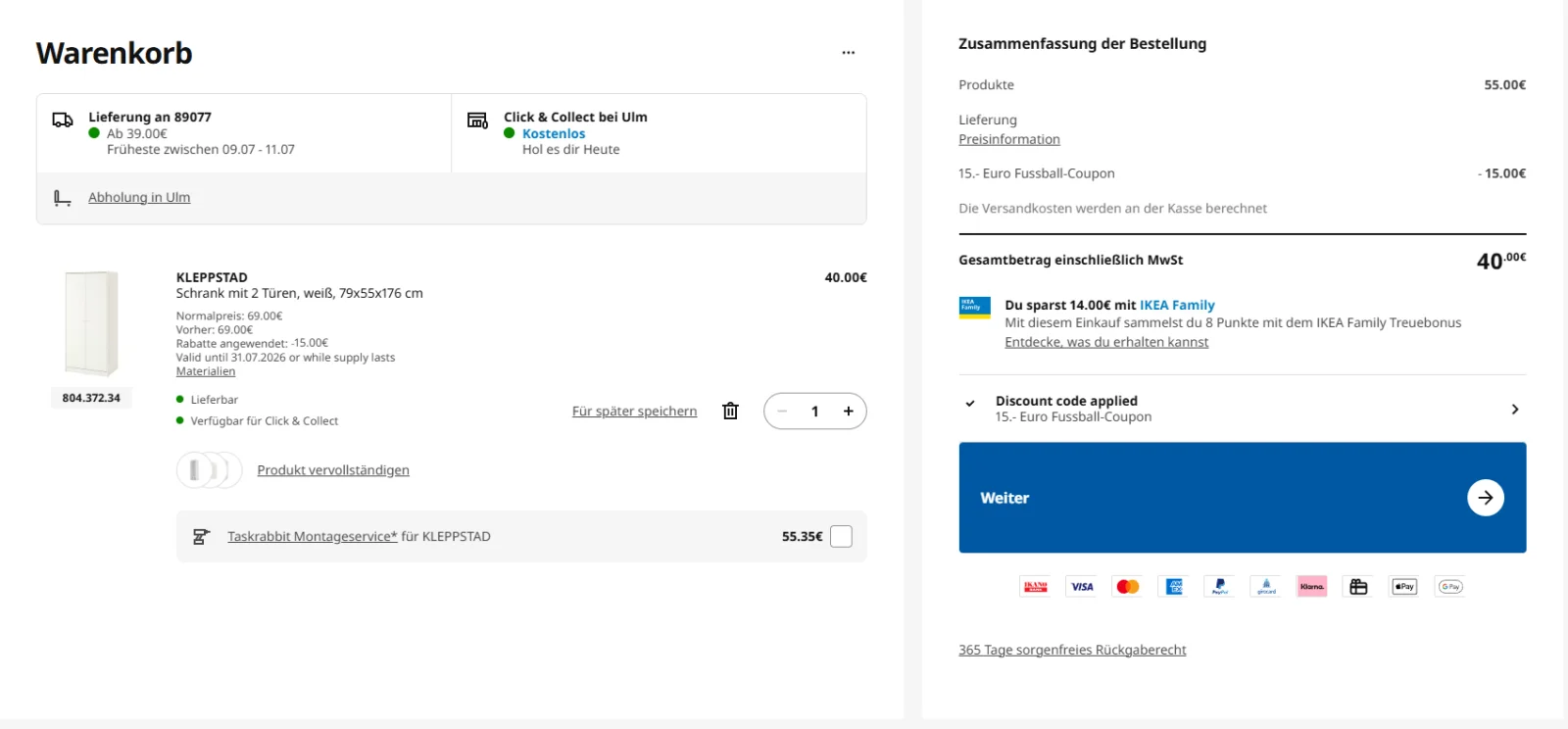1568x729 pixels.
Task: Click the Weiter checkout button
Action: [x=1242, y=498]
